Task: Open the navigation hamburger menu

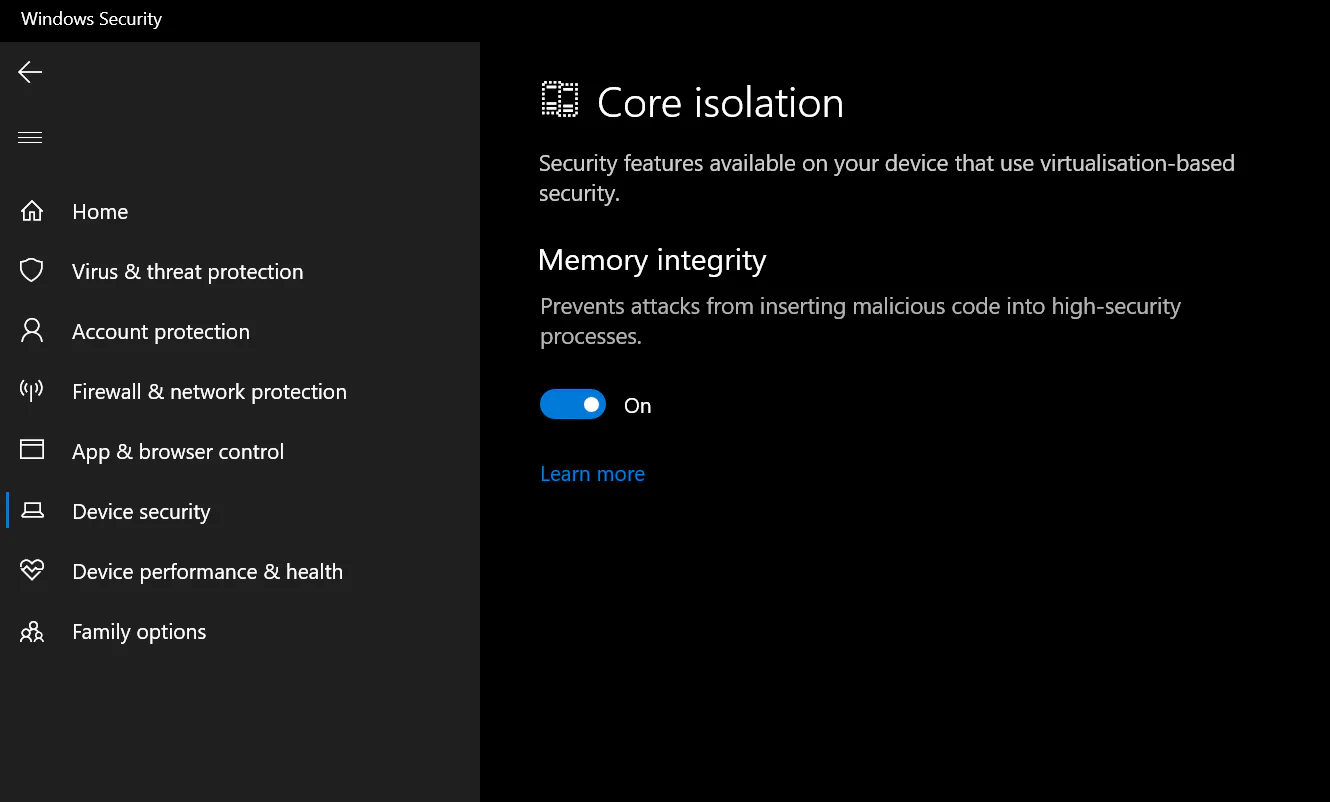Action: click(x=29, y=136)
